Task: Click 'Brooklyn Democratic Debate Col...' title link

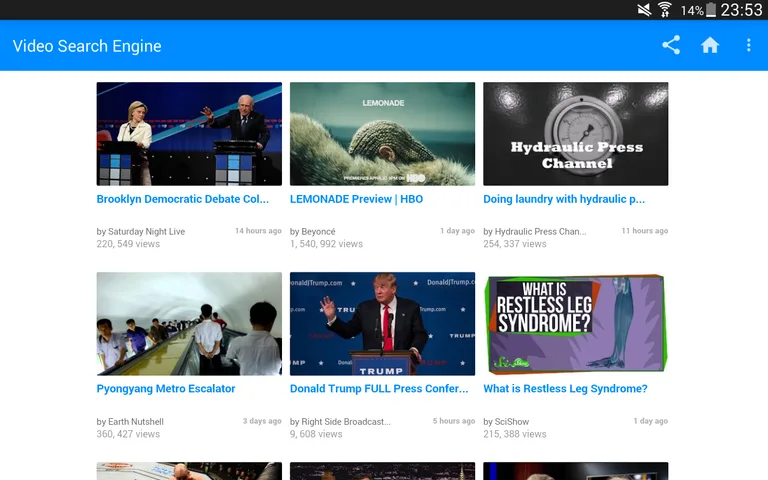Action: click(x=183, y=199)
